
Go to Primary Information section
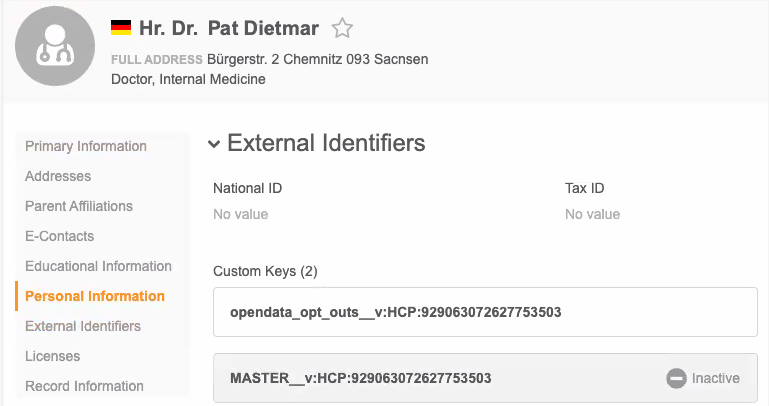[x=86, y=146]
